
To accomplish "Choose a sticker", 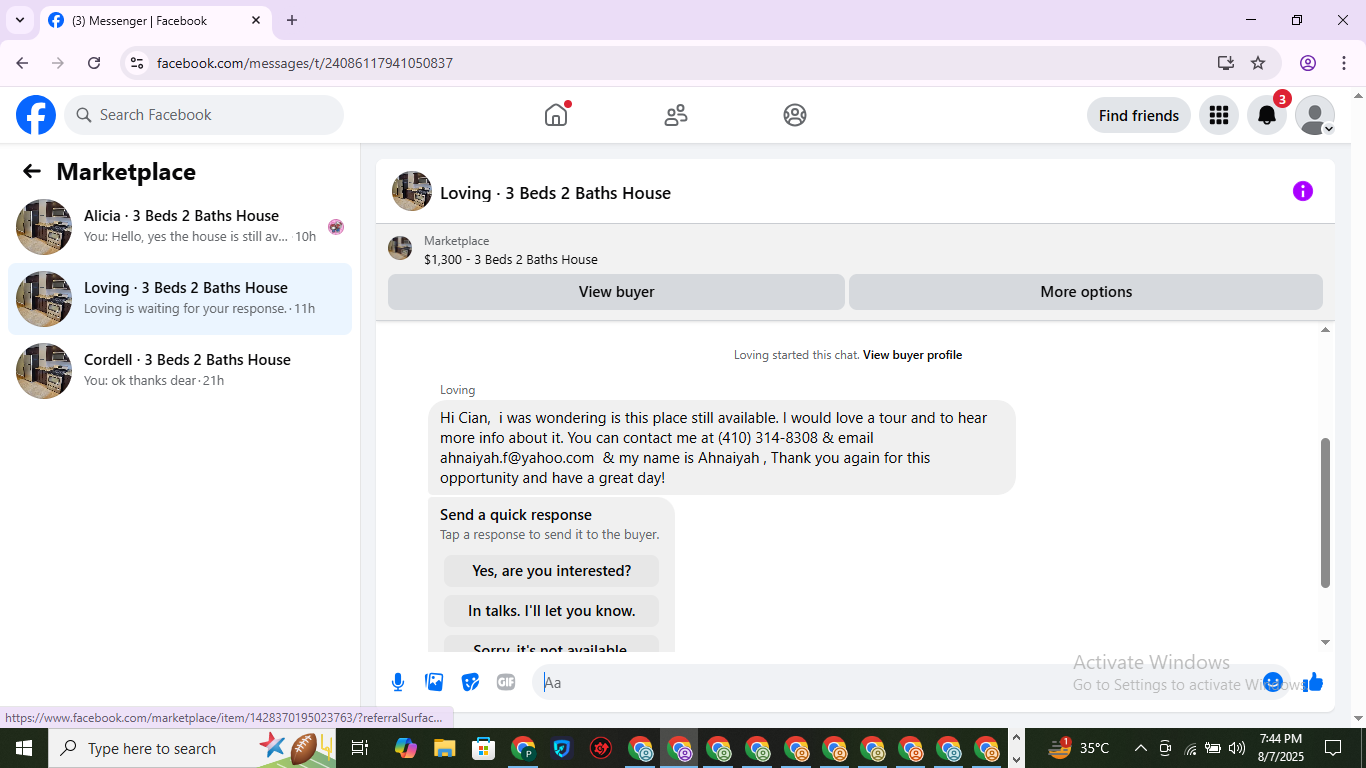I will point(470,682).
